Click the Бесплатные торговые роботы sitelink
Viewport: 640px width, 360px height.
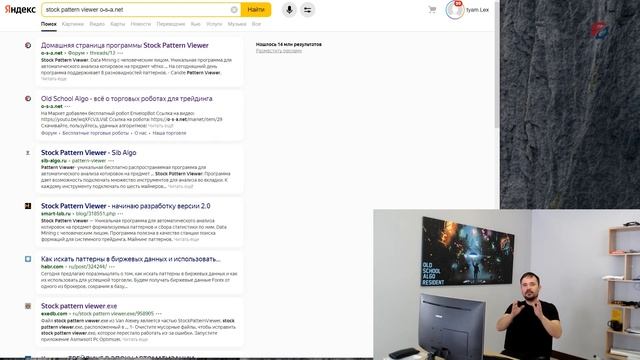coord(96,133)
